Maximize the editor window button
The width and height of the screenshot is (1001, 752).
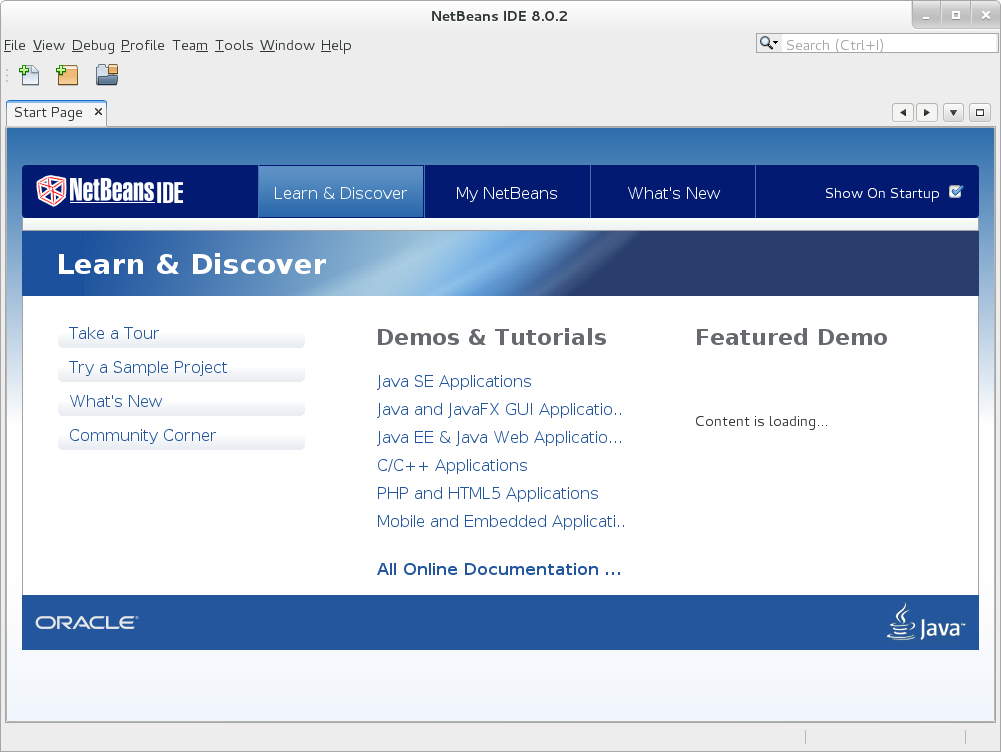point(980,113)
